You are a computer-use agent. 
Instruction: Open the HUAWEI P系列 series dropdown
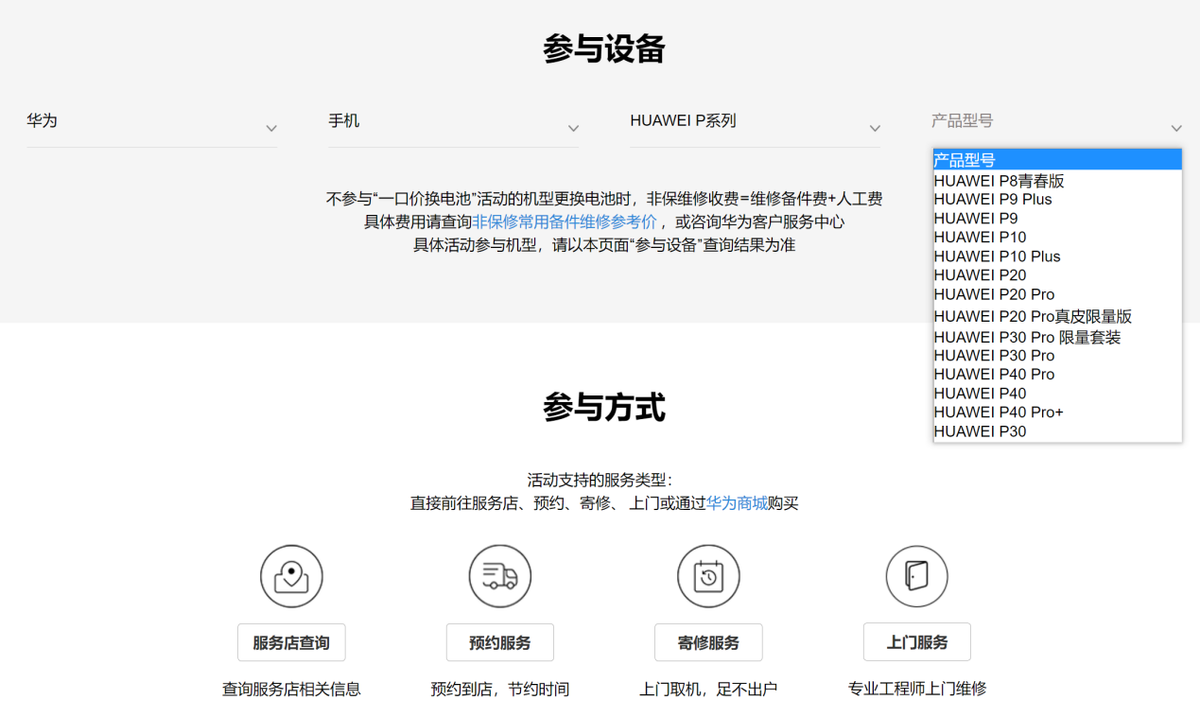[755, 121]
